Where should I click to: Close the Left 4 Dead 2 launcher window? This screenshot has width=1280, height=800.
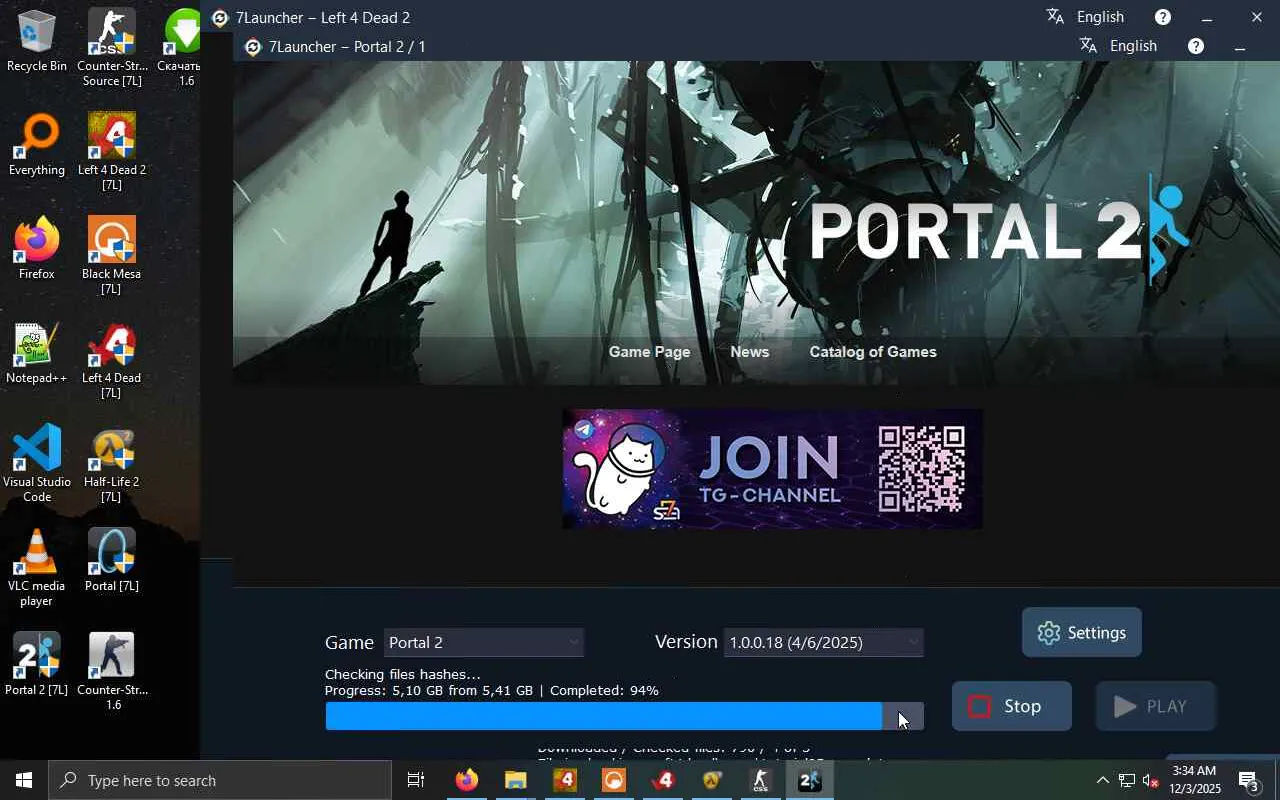pos(1257,17)
